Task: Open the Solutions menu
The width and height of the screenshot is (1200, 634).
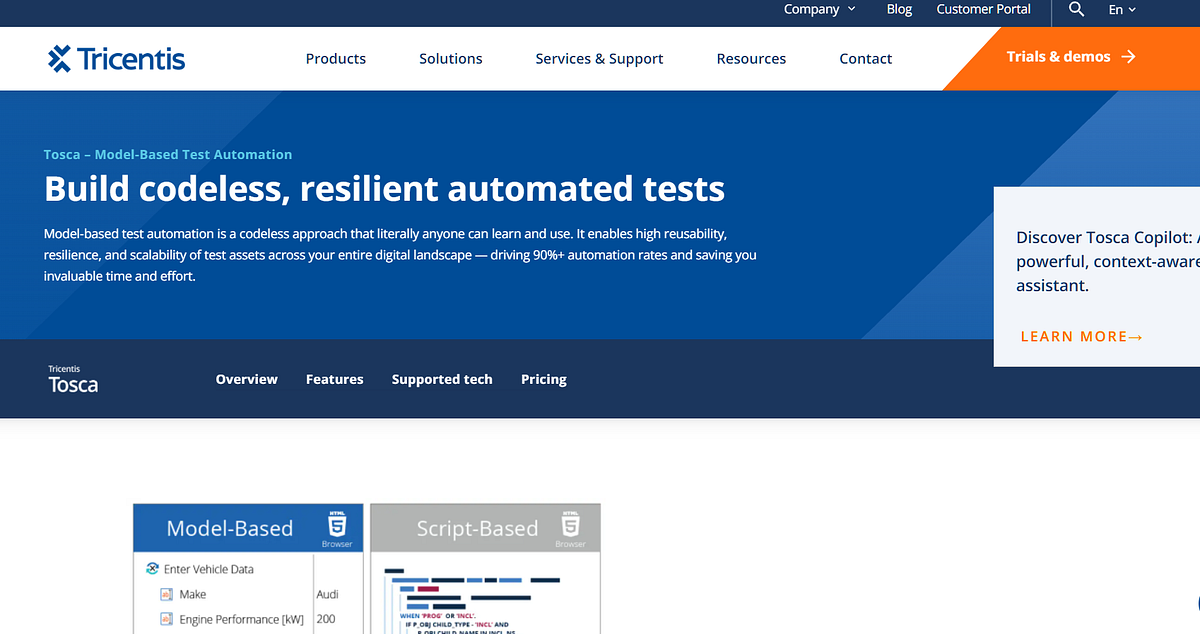Action: point(451,59)
